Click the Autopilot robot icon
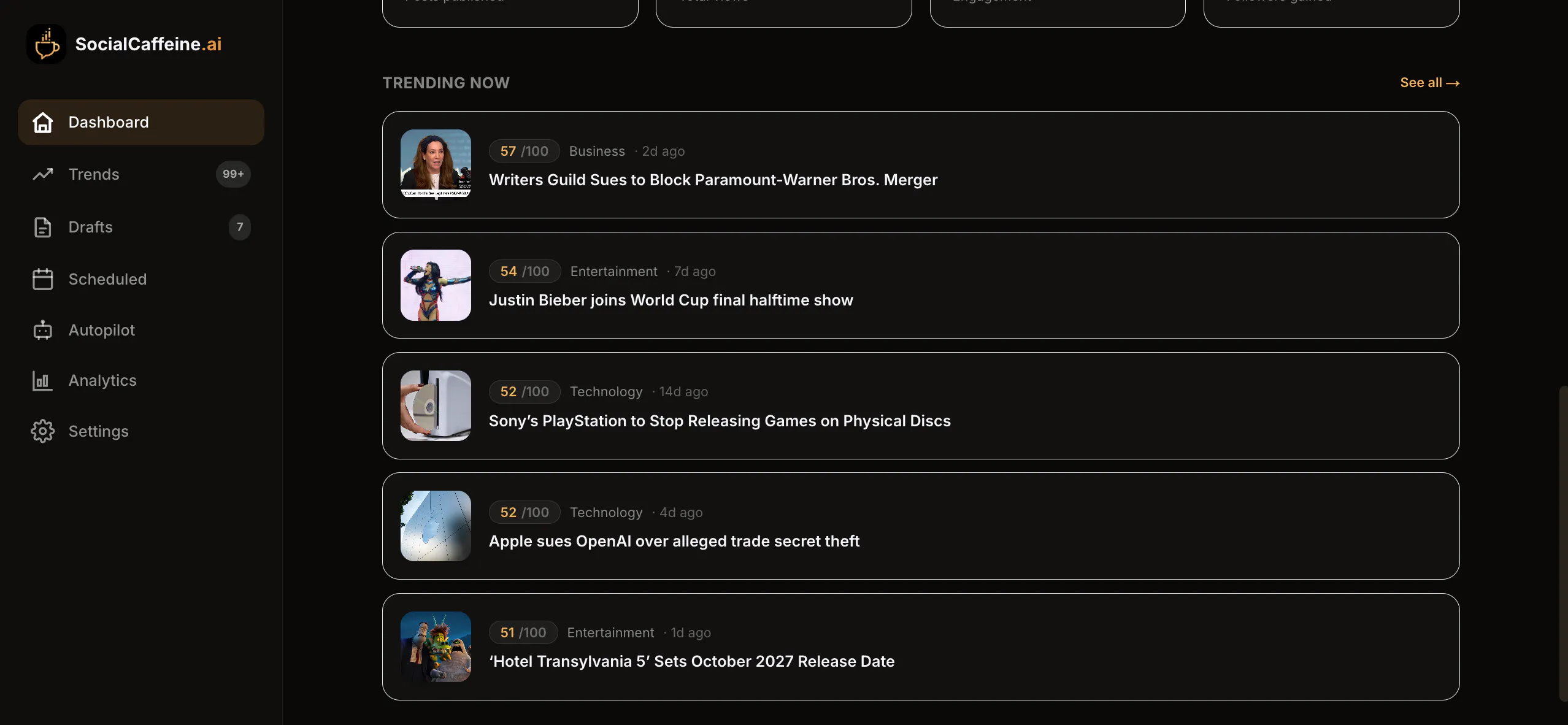Viewport: 1568px width, 725px height. [42, 330]
